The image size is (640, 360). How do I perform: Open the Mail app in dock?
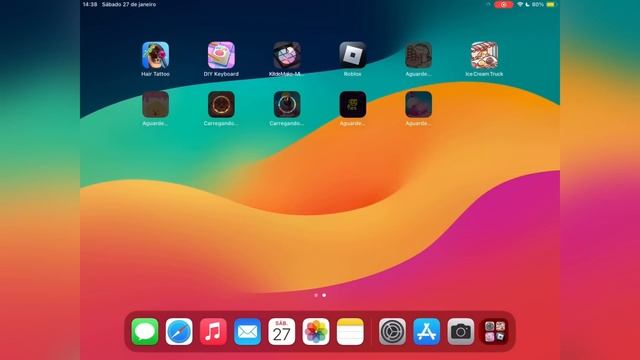pos(247,331)
